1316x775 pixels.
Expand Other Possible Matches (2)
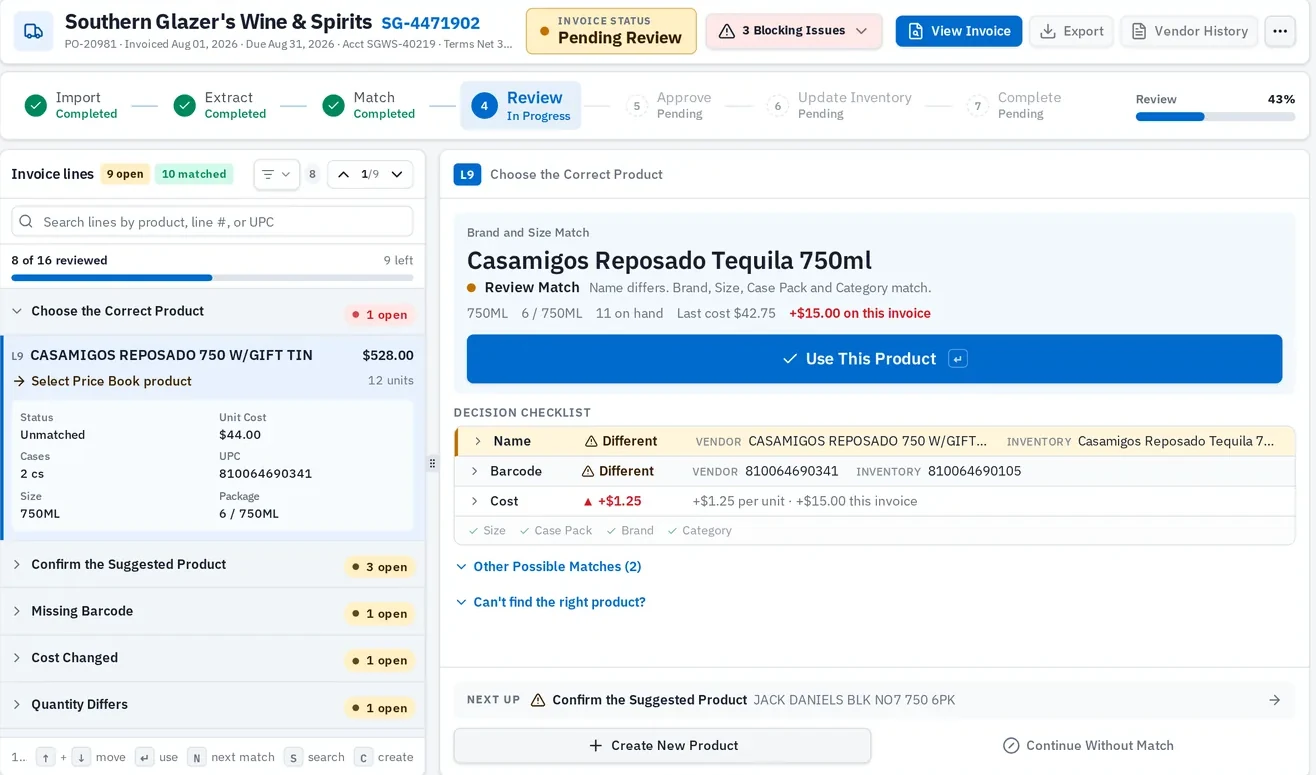point(548,567)
